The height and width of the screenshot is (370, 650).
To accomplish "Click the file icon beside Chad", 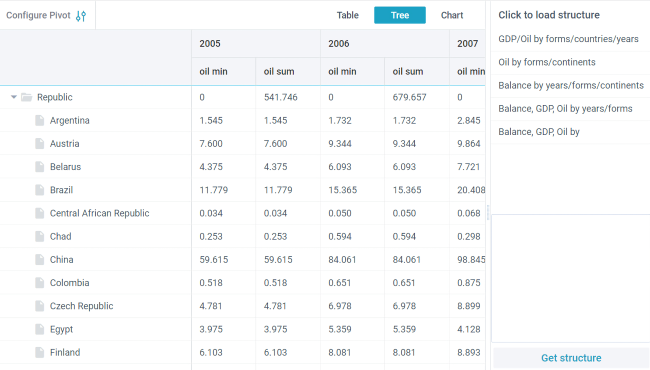I will click(x=39, y=237).
